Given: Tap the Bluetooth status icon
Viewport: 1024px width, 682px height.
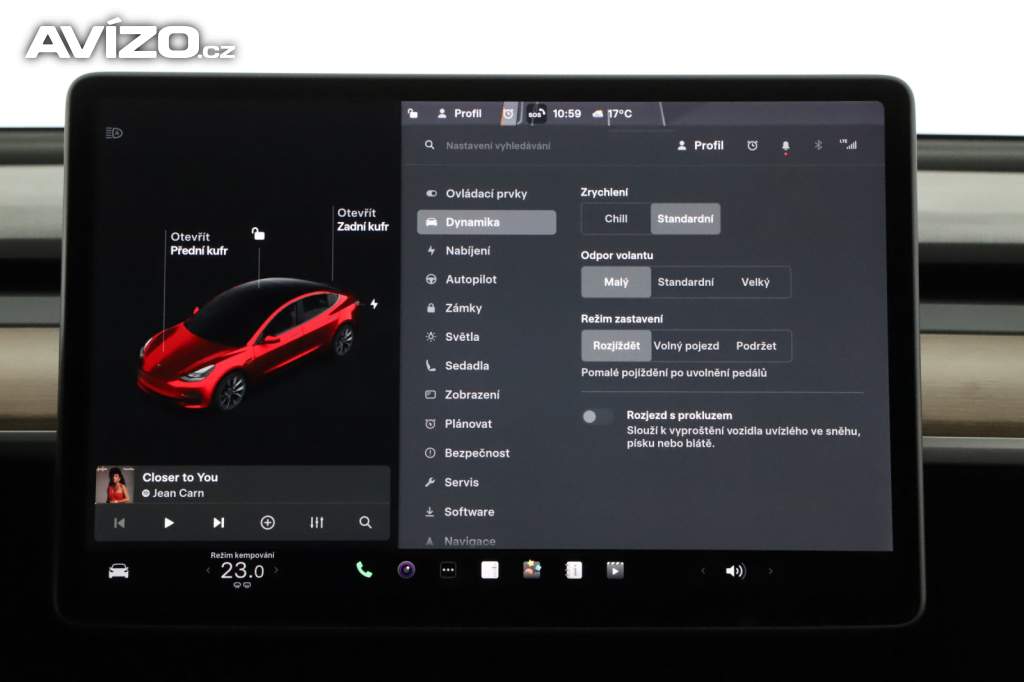Looking at the screenshot, I should [817, 145].
